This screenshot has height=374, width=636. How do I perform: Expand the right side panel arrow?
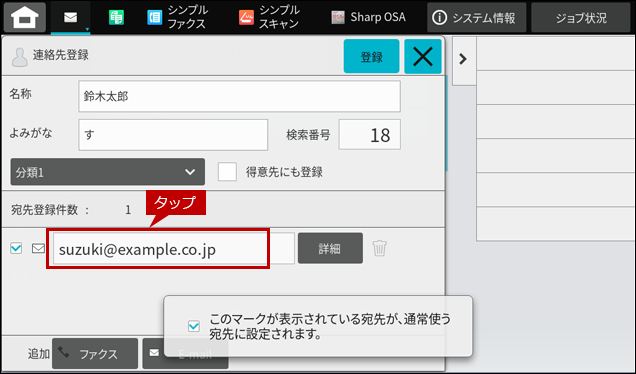(463, 59)
